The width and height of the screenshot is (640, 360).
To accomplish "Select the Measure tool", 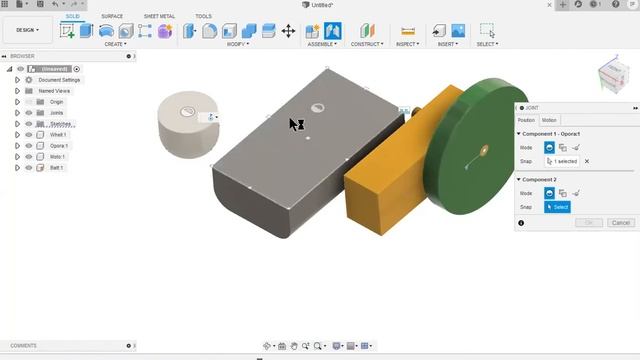I will click(x=408, y=31).
